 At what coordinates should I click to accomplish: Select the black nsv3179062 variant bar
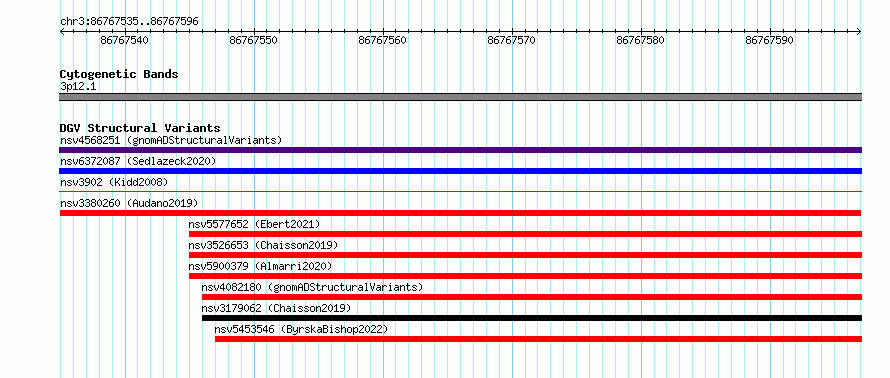pos(532,318)
